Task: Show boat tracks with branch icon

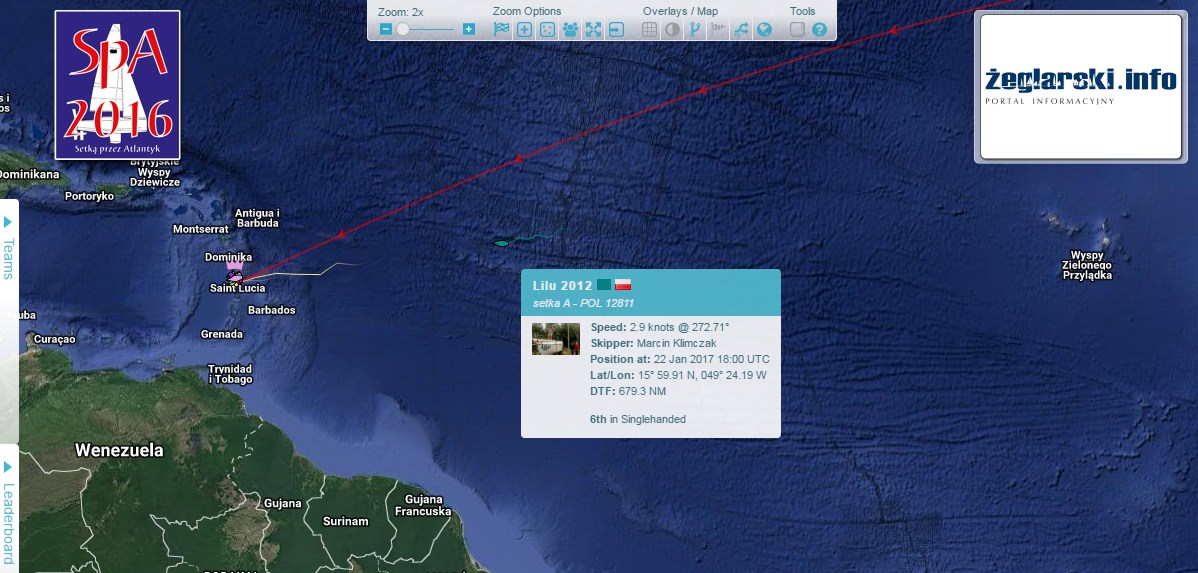Action: click(695, 30)
